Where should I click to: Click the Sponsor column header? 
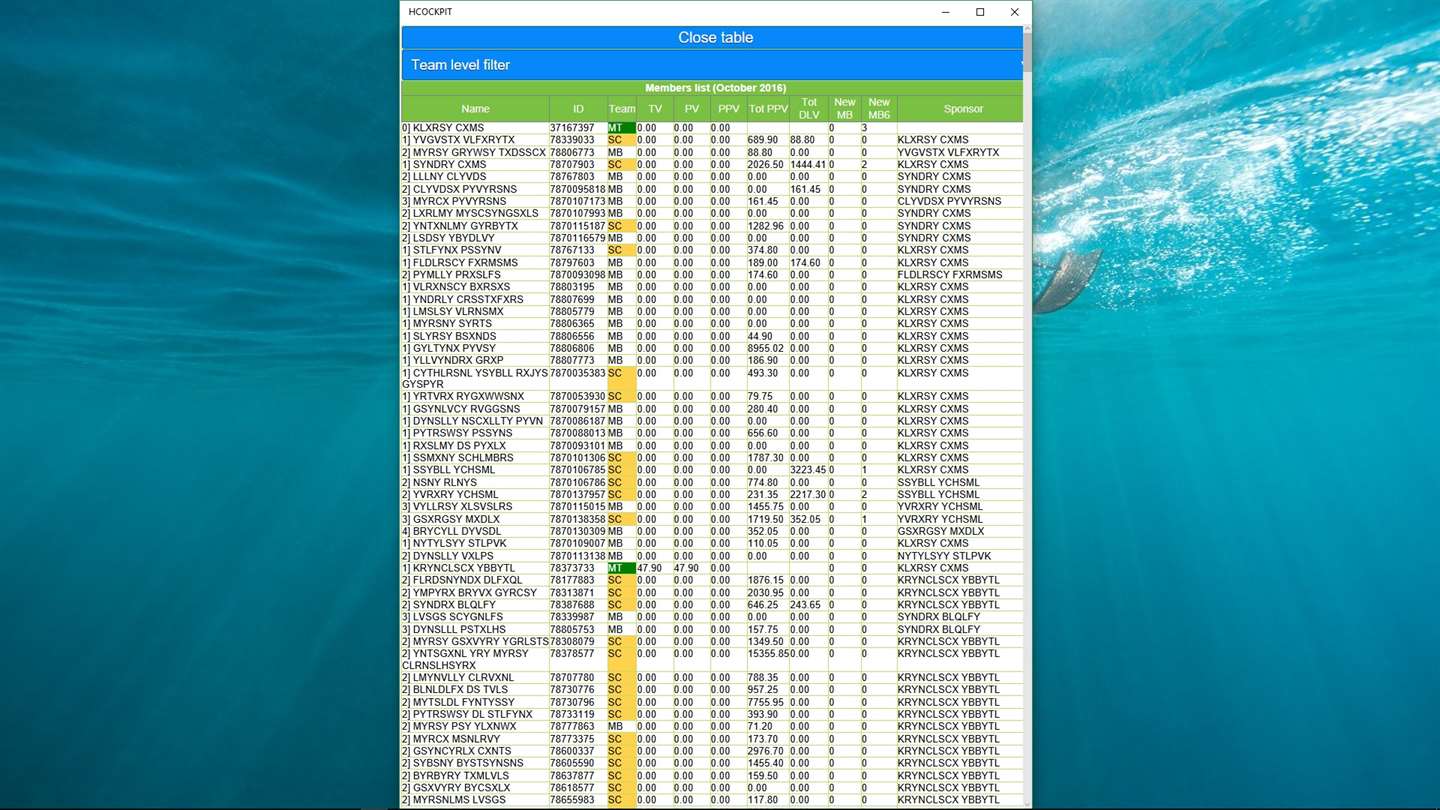coord(963,109)
